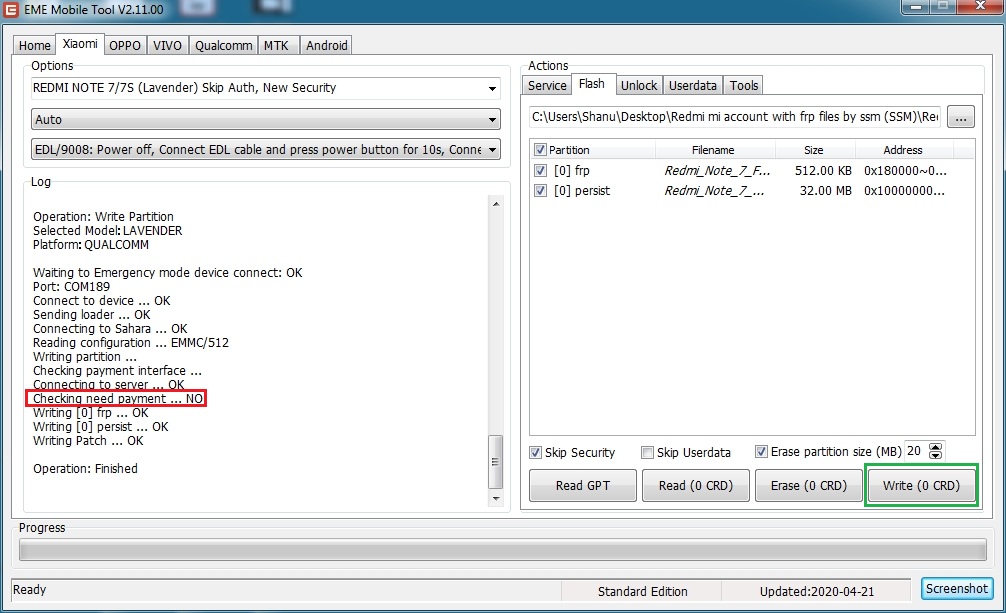Open the Tools actions tab
The width and height of the screenshot is (1006, 613).
coord(744,85)
